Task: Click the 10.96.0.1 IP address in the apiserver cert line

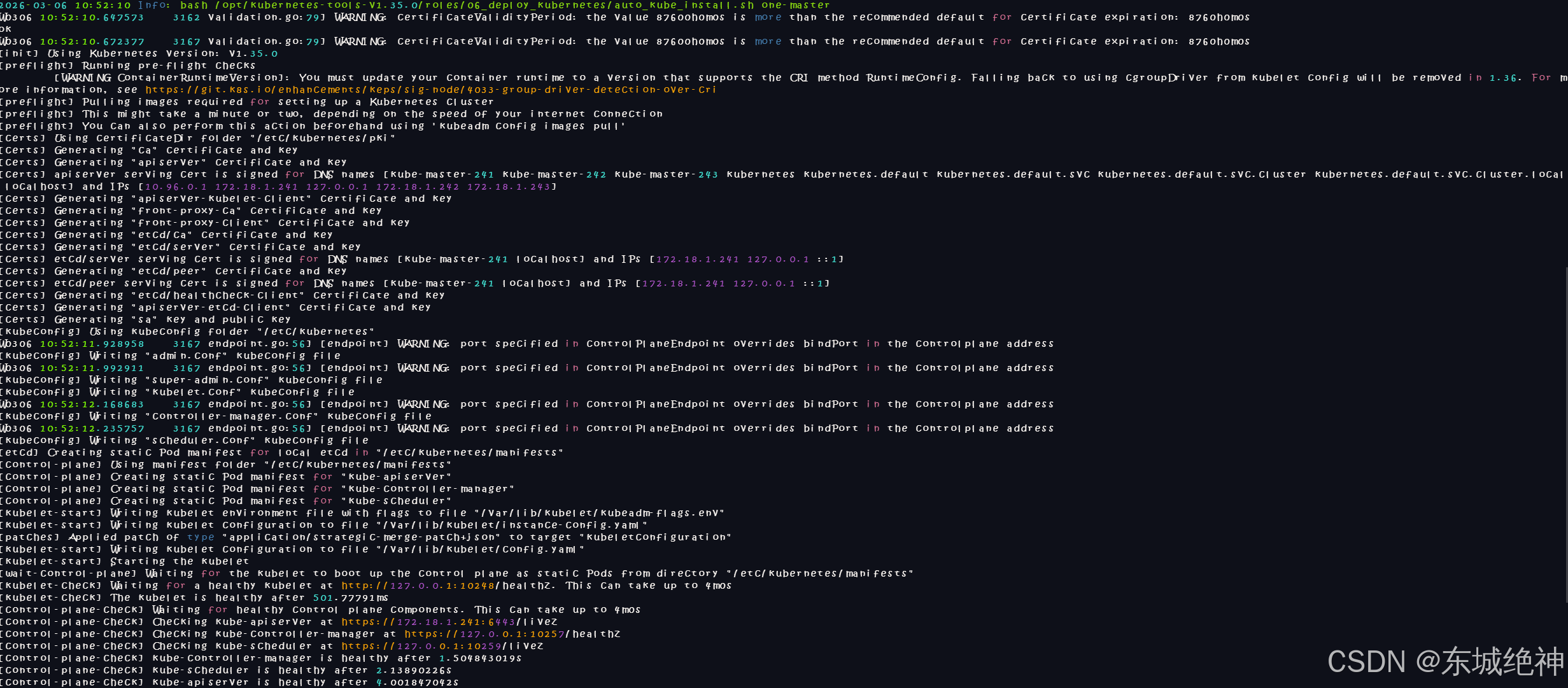Action: pos(176,187)
